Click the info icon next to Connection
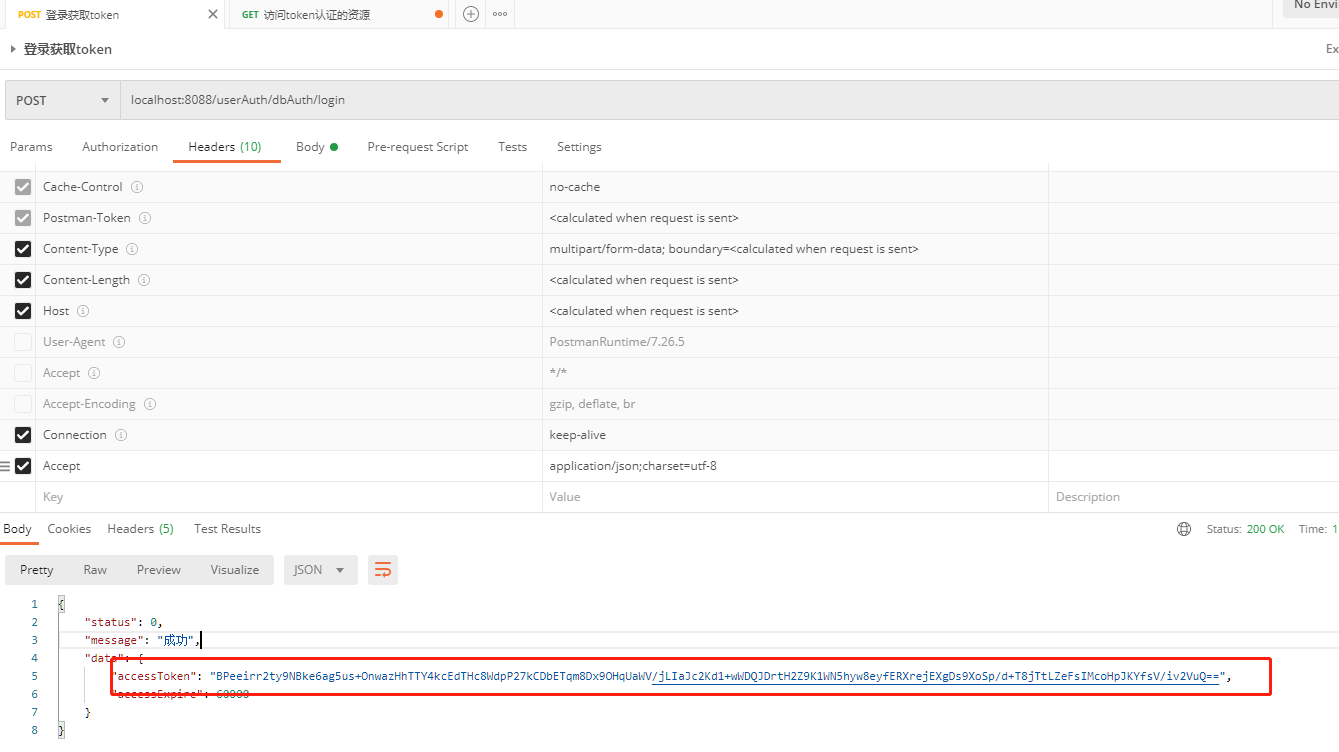 [x=121, y=435]
